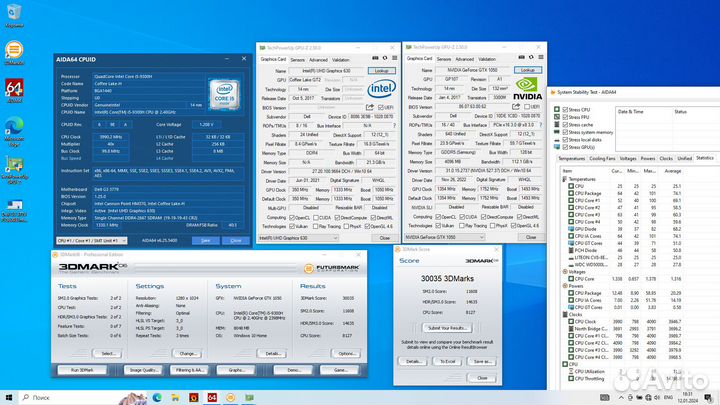720x405 pixels.
Task: Click Bus Interface question mark in NVIDIA GPU-Z
Action: coord(541,125)
